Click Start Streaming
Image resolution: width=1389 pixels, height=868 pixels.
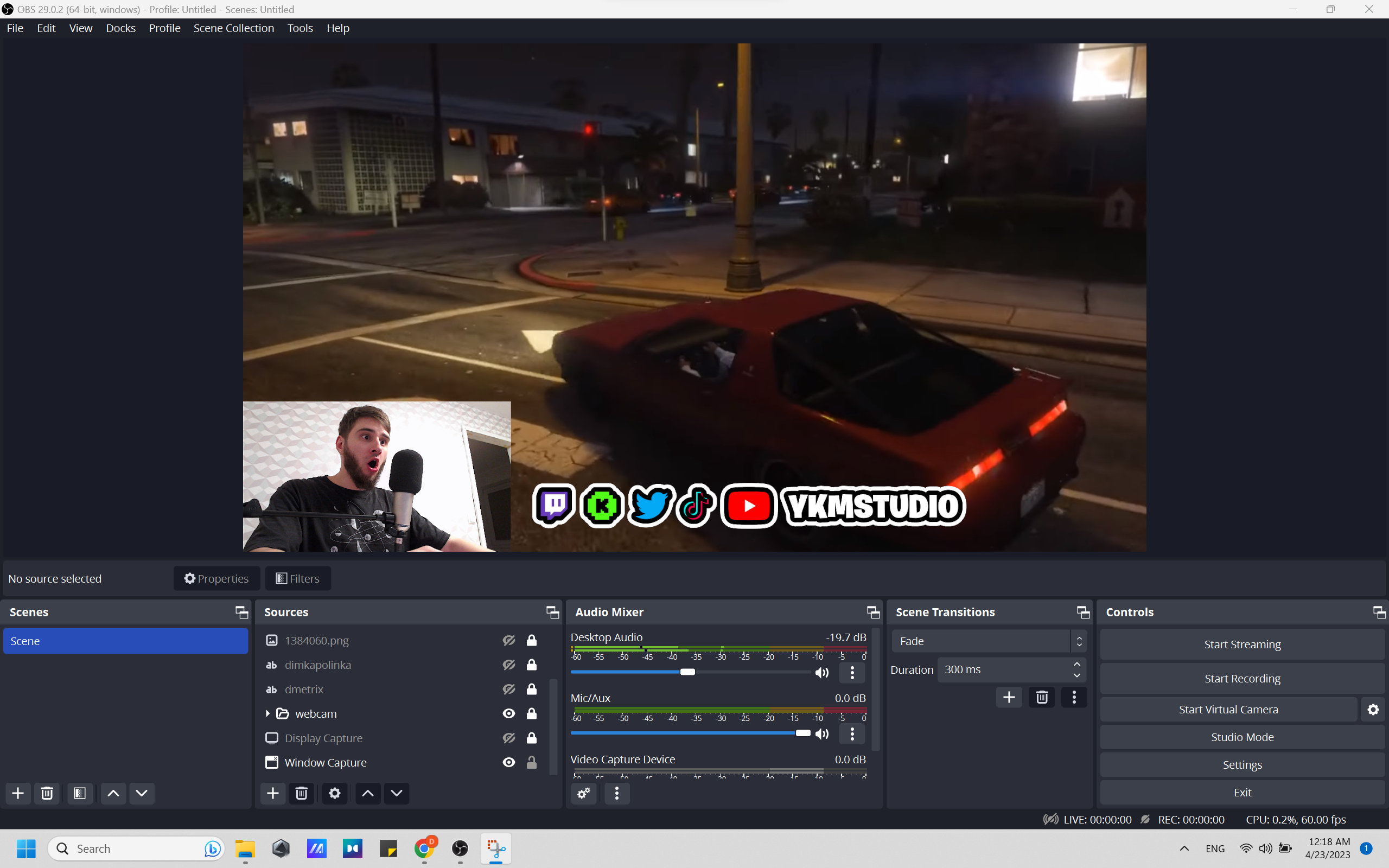click(x=1241, y=643)
